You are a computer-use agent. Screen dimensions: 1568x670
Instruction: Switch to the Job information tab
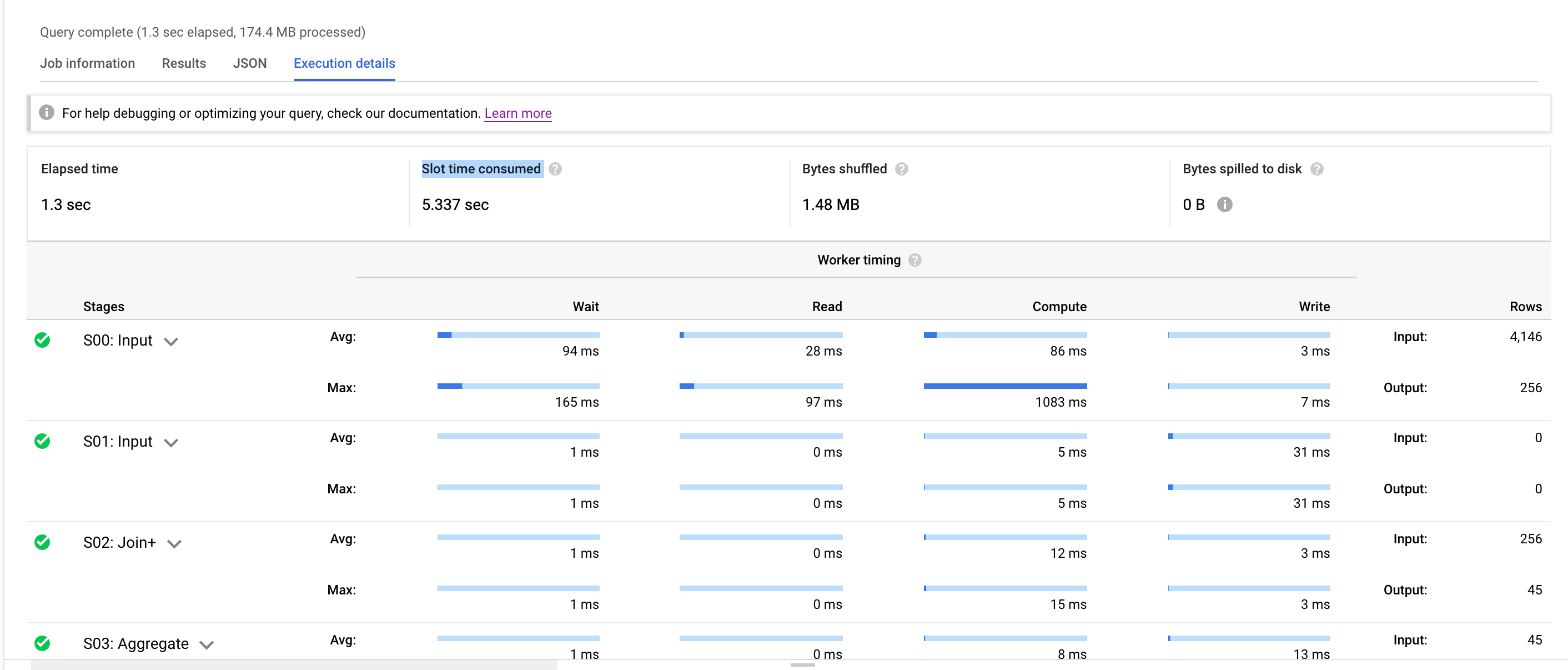pyautogui.click(x=87, y=63)
